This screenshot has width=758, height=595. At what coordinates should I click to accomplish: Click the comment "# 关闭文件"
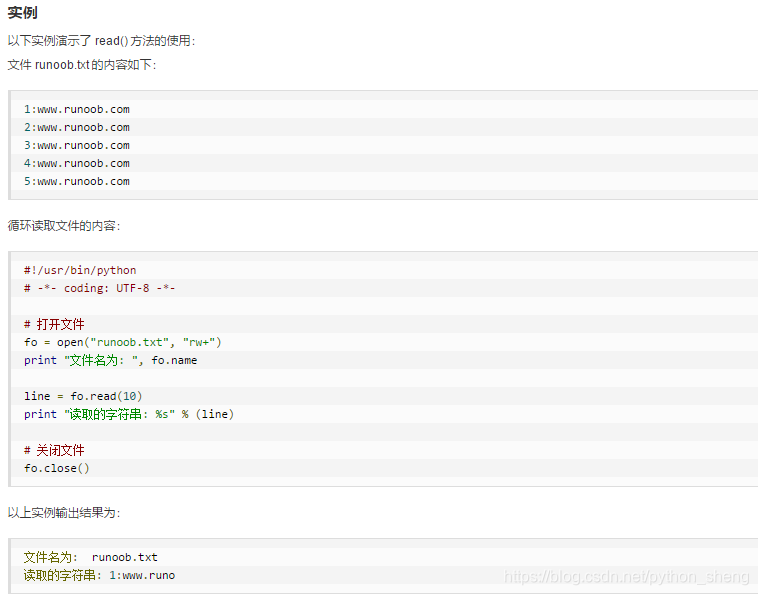tap(54, 450)
